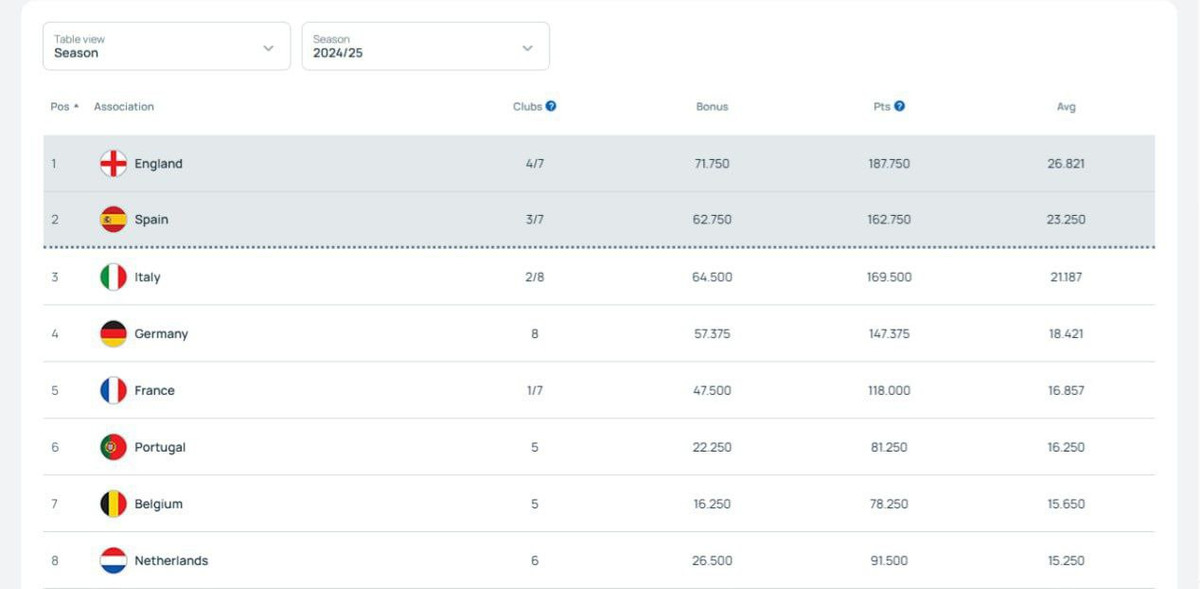This screenshot has height=589, width=1200.
Task: Click the Portugal flag icon
Action: point(113,448)
